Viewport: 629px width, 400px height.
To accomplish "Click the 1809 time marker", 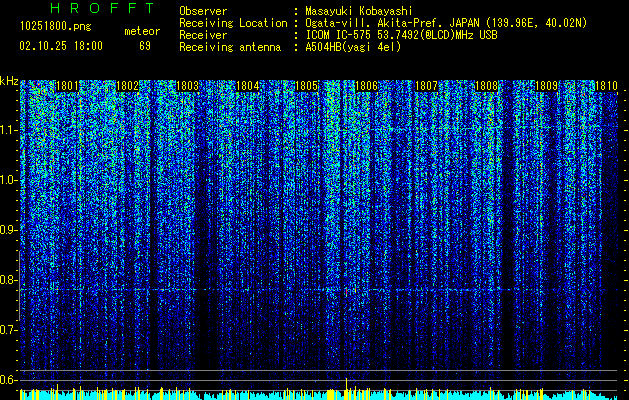I will pyautogui.click(x=546, y=86).
